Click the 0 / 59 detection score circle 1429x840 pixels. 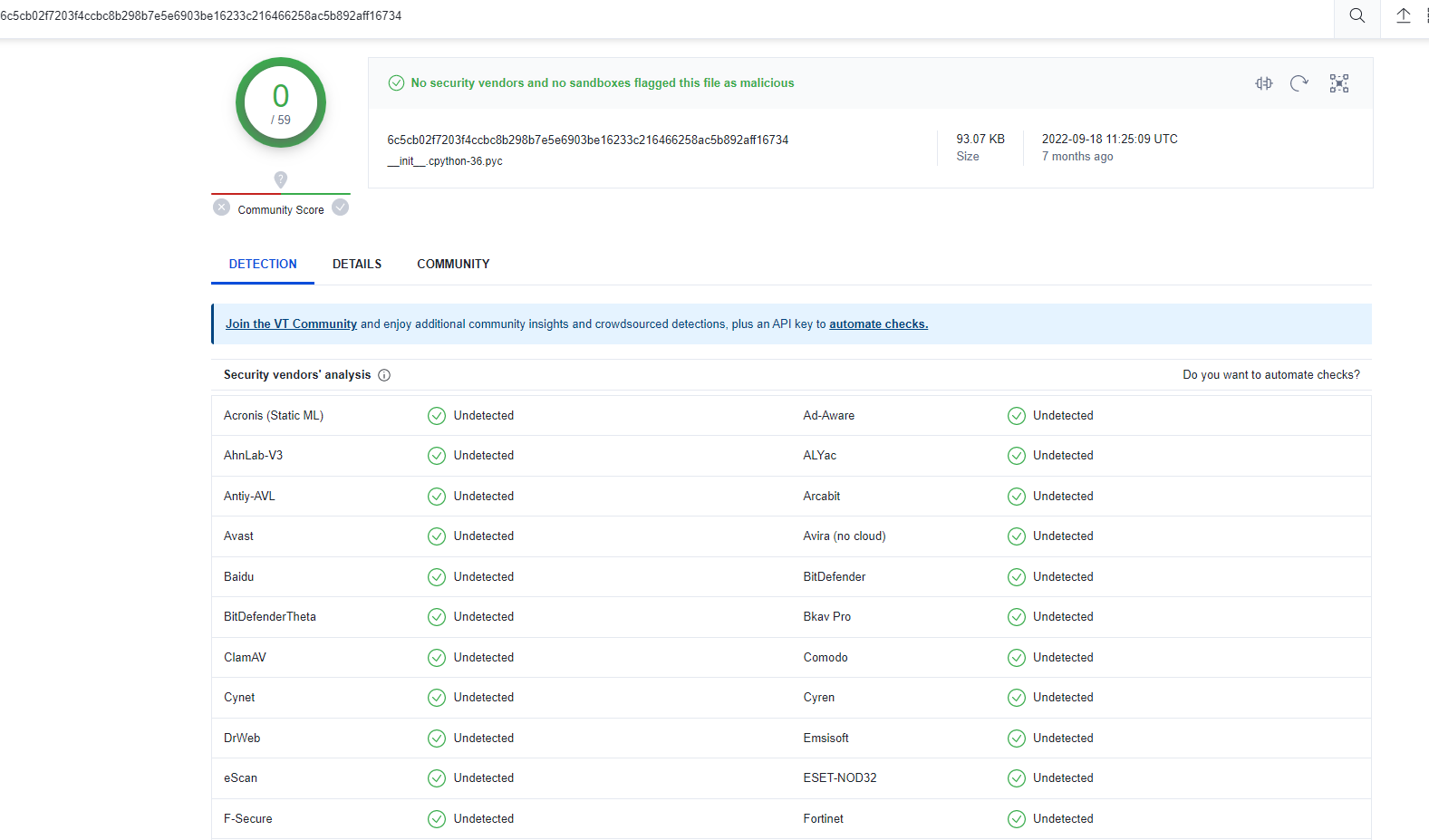coord(281,102)
